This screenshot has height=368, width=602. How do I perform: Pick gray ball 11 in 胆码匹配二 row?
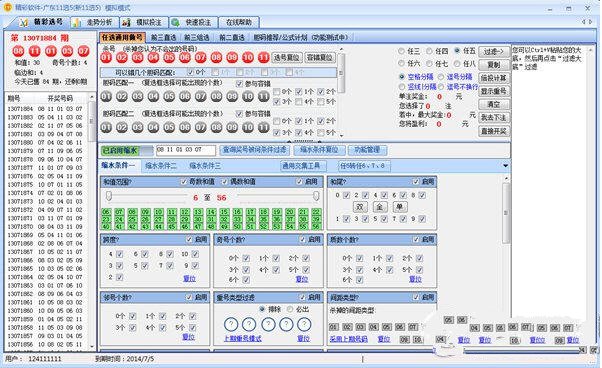(x=263, y=127)
